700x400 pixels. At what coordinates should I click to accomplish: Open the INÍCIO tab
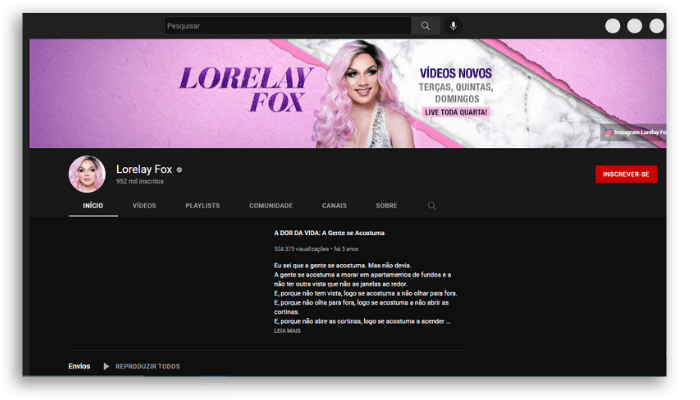point(93,205)
